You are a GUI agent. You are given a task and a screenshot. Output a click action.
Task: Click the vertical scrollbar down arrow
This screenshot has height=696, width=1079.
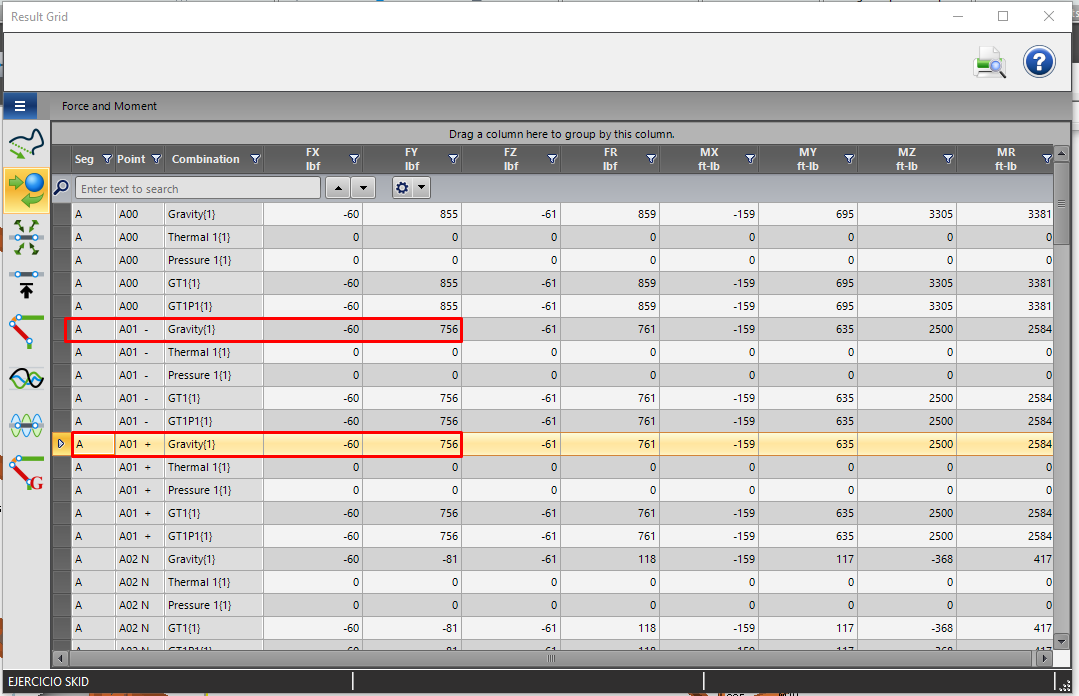click(x=1061, y=641)
